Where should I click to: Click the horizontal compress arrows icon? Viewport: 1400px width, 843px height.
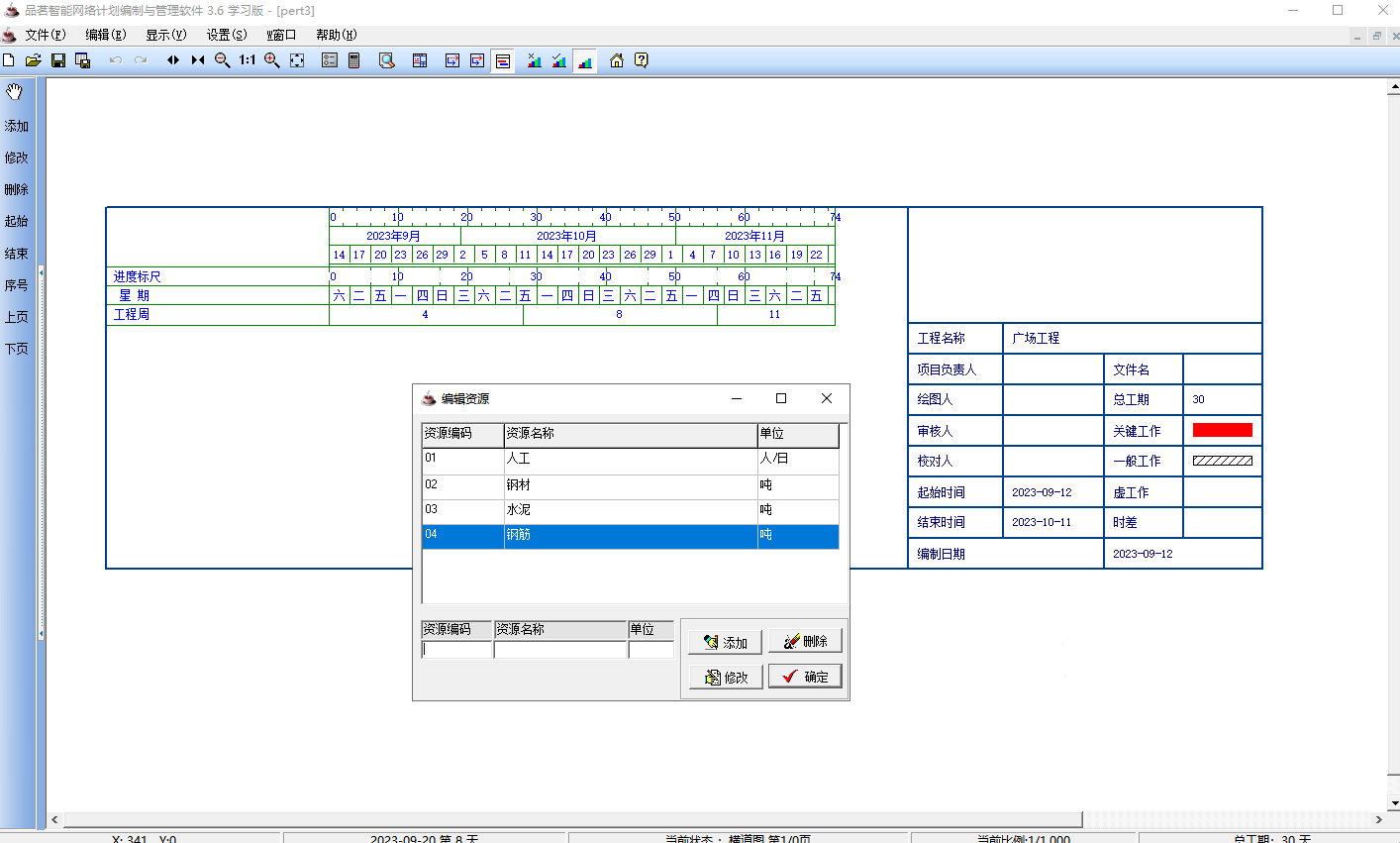(198, 60)
